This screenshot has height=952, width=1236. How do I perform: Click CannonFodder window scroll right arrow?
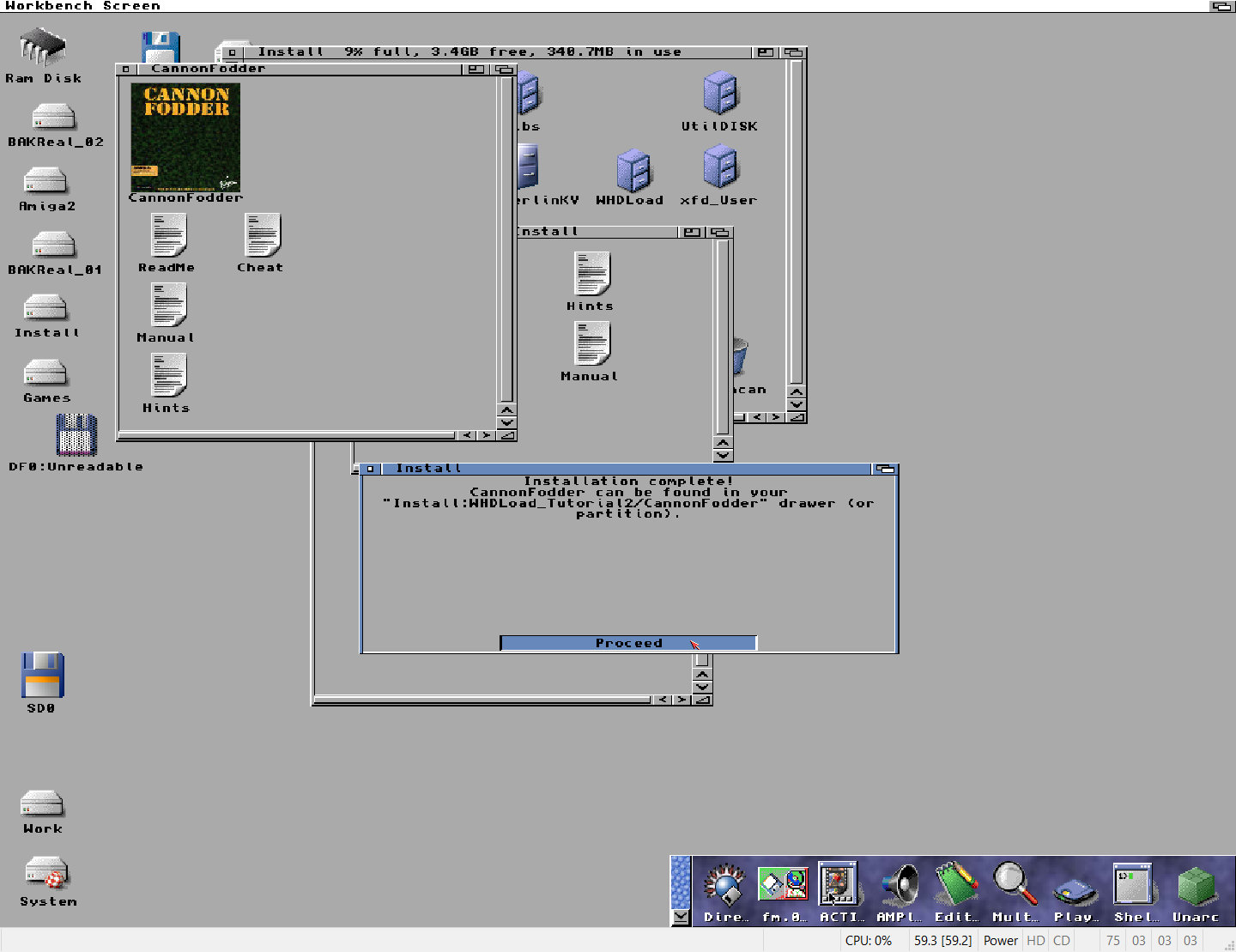[x=486, y=435]
